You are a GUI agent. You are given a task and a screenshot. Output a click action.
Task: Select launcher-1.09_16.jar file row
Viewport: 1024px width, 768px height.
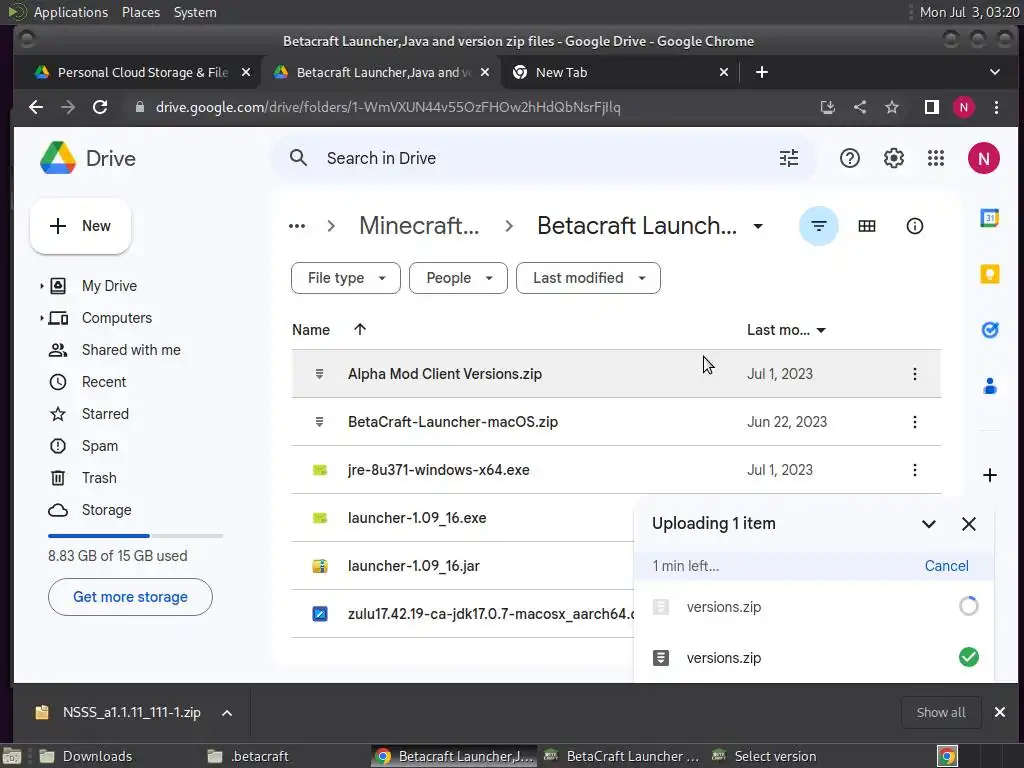[462, 566]
